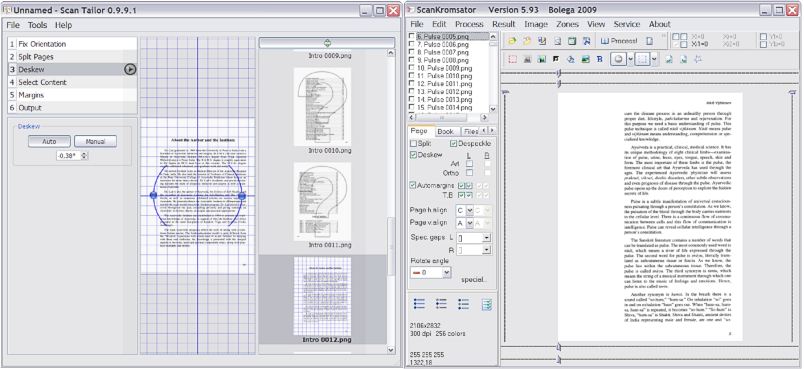The height and width of the screenshot is (369, 804).
Task: Open Zones menu in ScanKromsator
Action: coord(567,24)
